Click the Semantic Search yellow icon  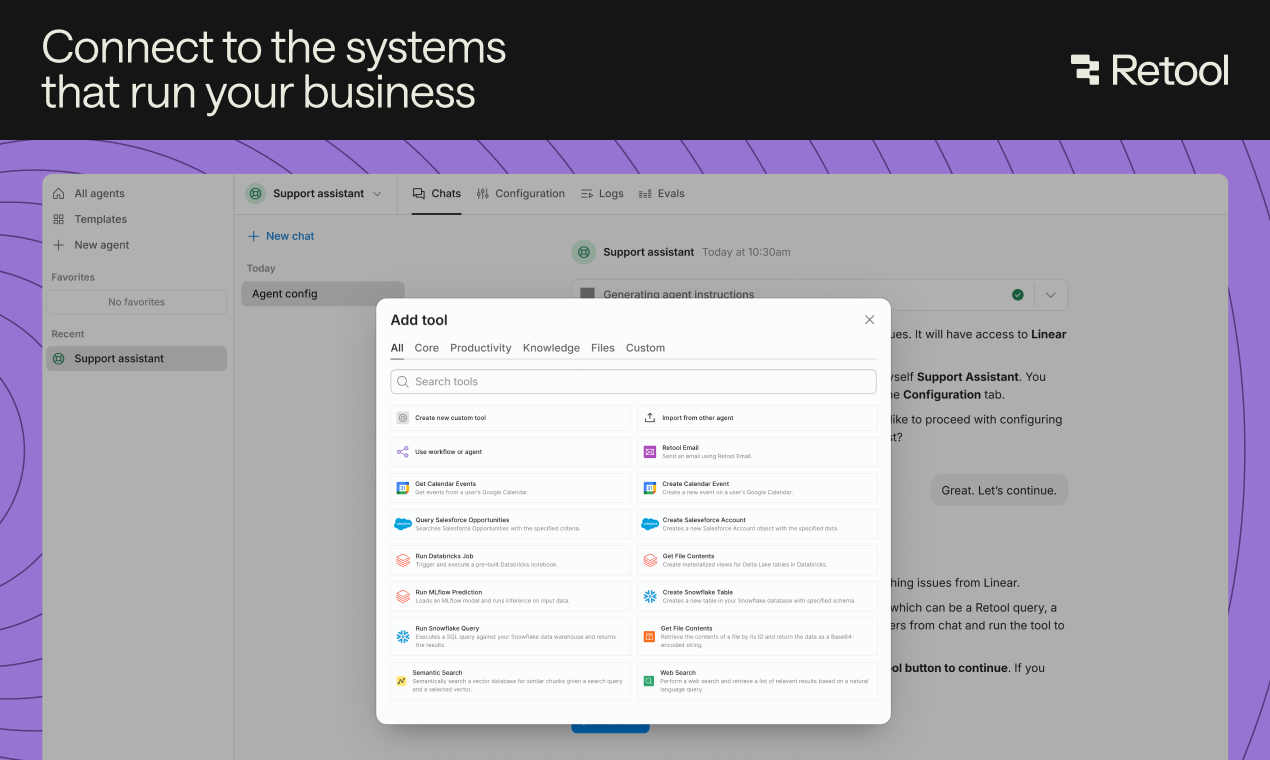point(401,681)
